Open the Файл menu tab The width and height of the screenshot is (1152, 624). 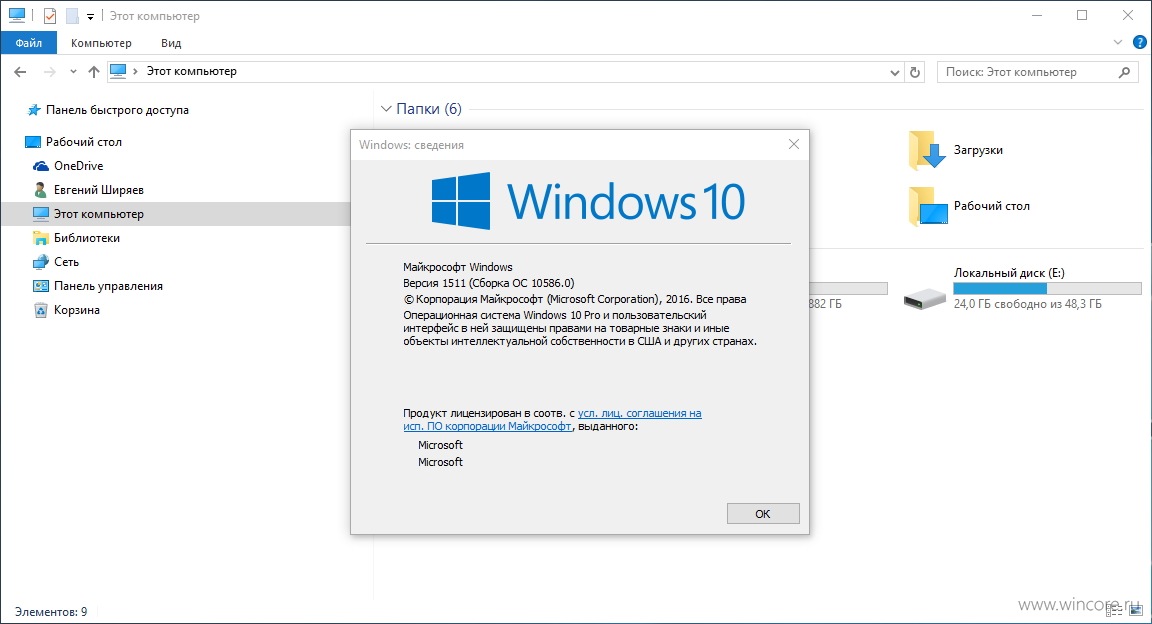click(x=29, y=43)
